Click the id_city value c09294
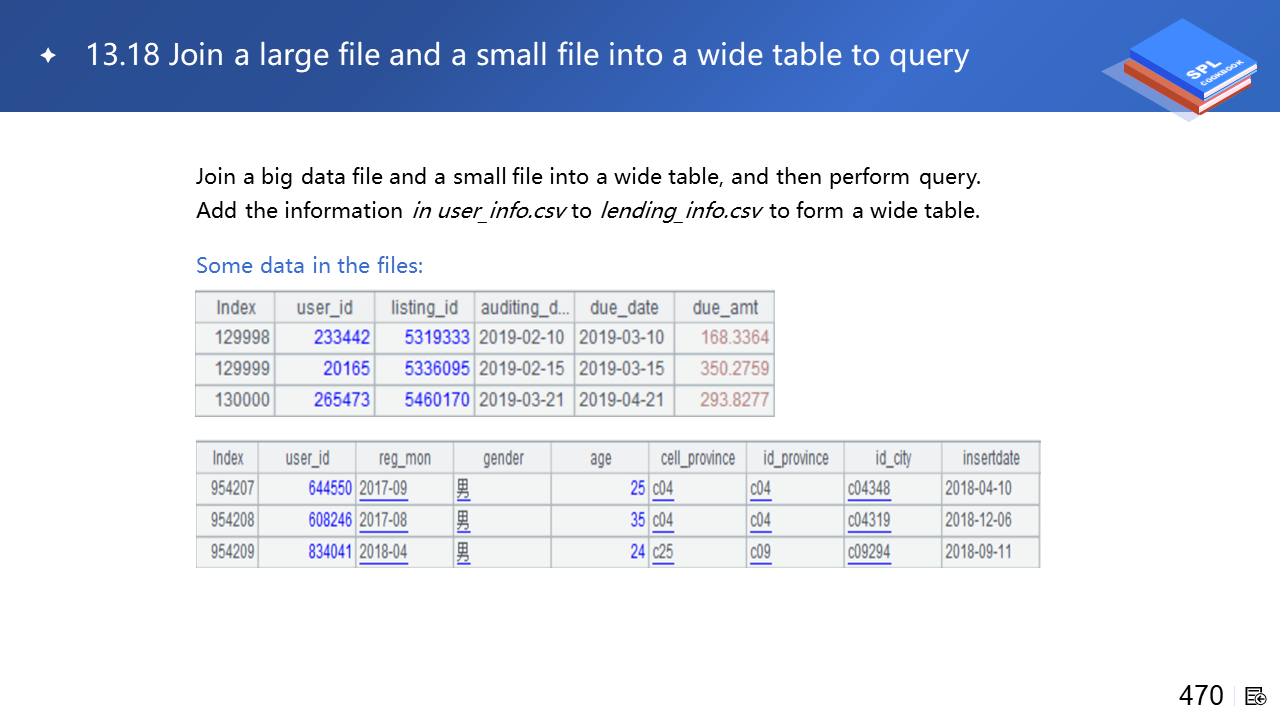Screen dimensions: 1280x720 click(x=868, y=552)
